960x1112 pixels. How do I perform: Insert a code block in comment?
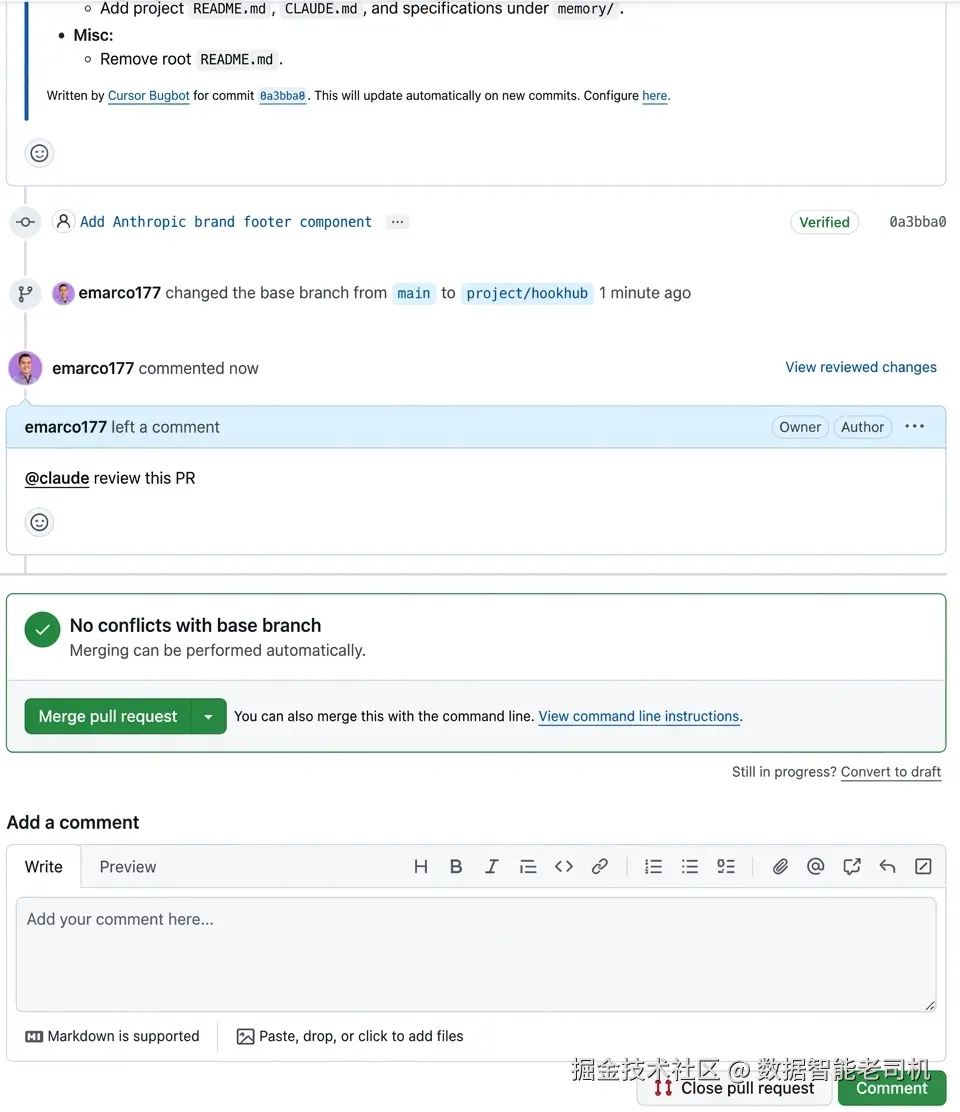pos(564,867)
